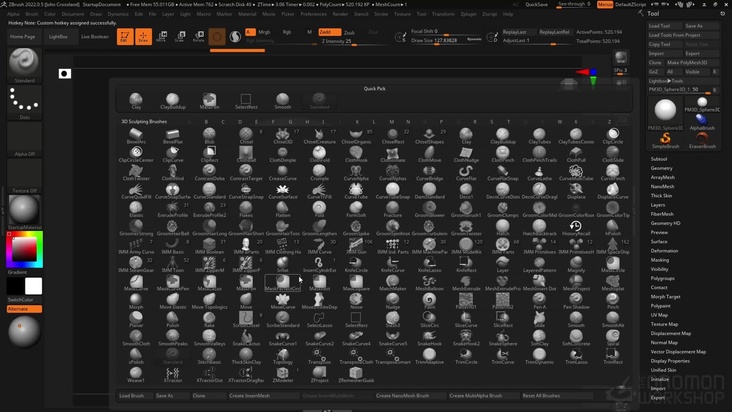The height and width of the screenshot is (412, 732).
Task: Choose the Inflat brush
Action: pos(282,264)
